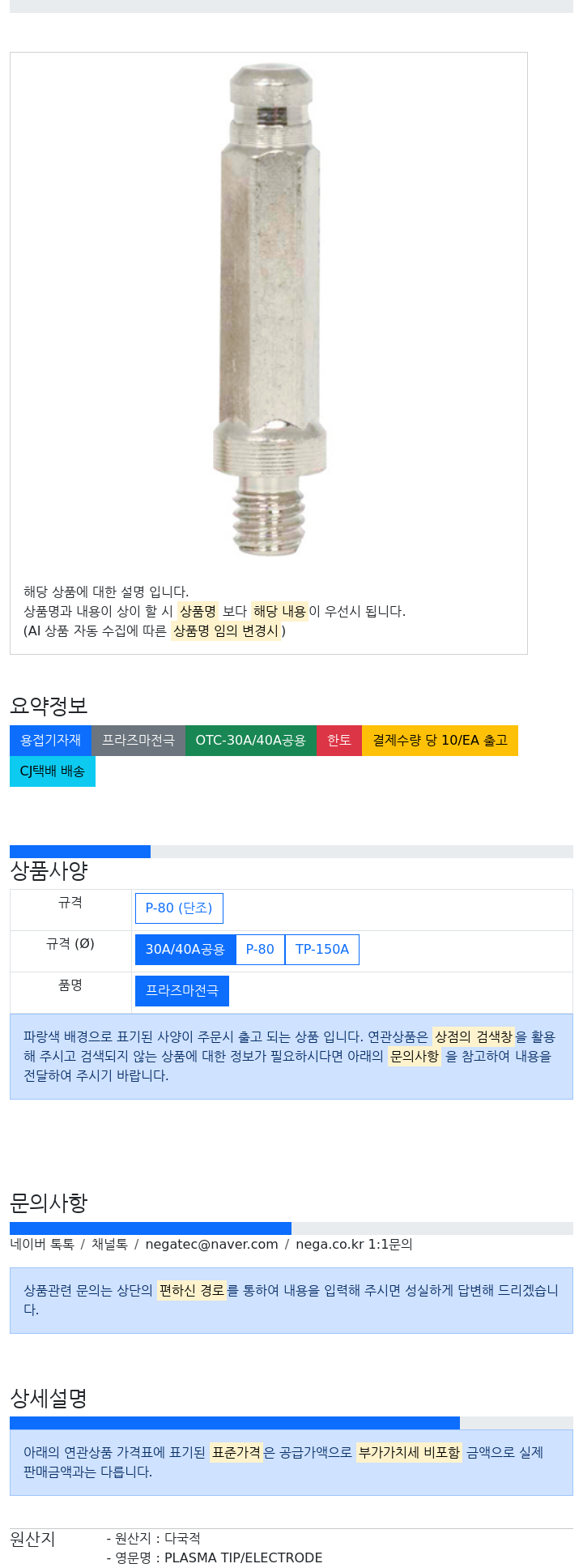Click the red 한토 brand tag
Screen dimensions: 583x1568
tap(339, 741)
